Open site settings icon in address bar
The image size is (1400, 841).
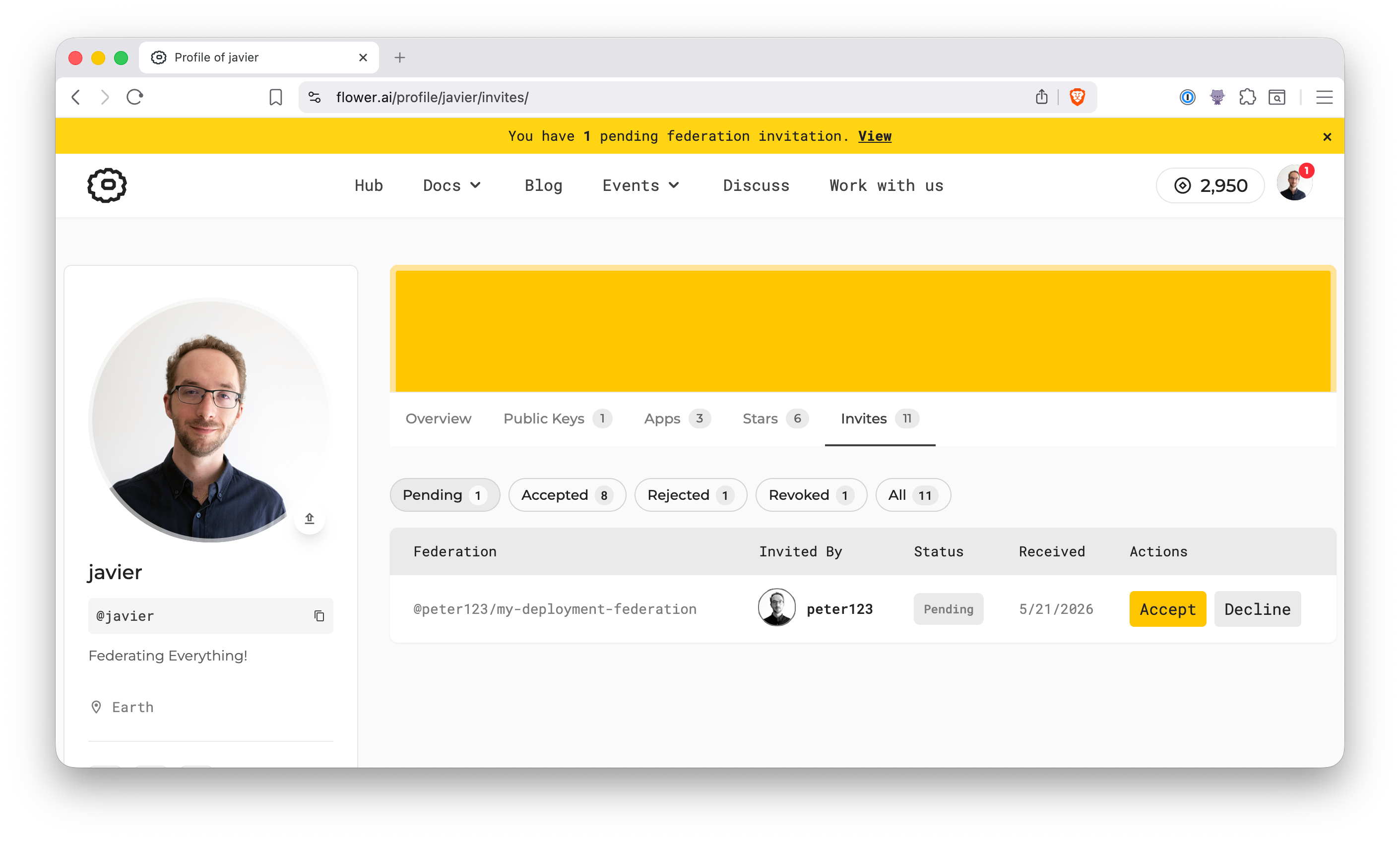315,97
